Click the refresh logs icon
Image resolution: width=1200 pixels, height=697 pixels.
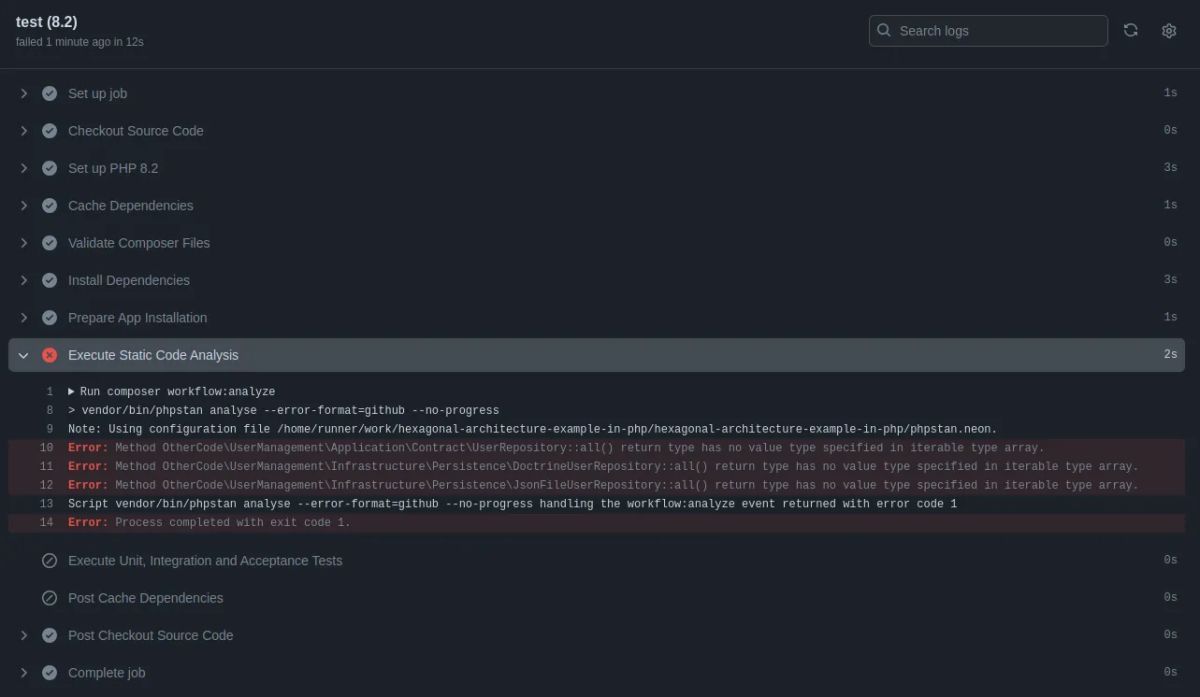(x=1131, y=30)
